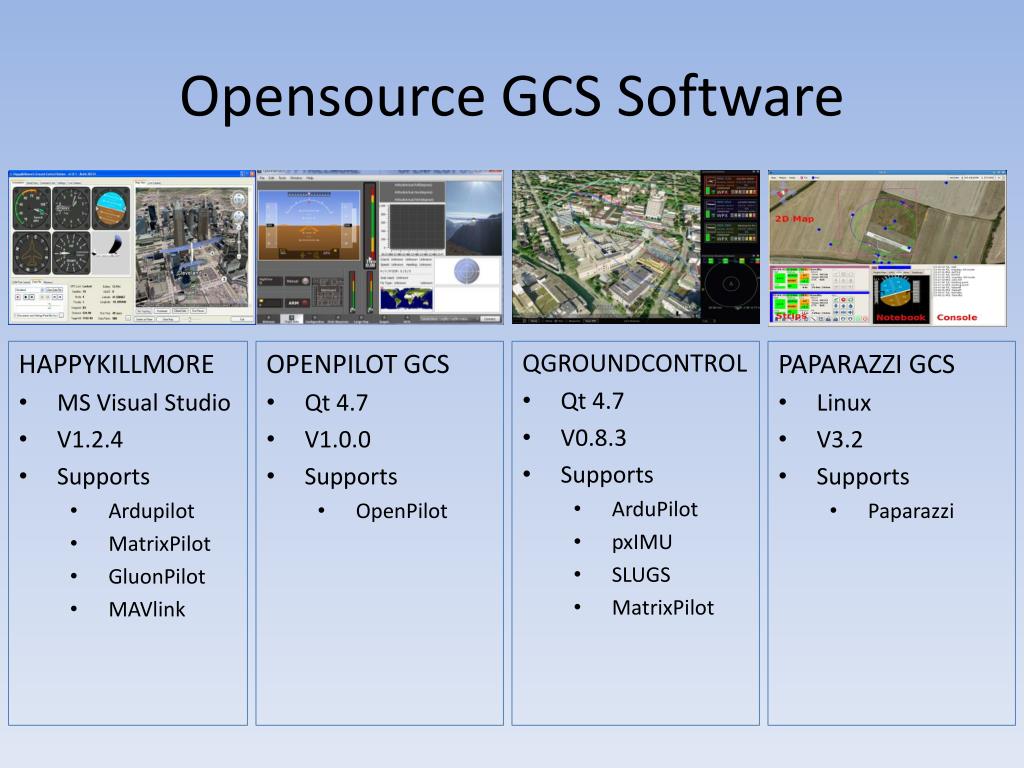Image resolution: width=1024 pixels, height=768 pixels.
Task: Select the Paparazzi GCS screenshot thumbnail
Action: pyautogui.click(x=888, y=248)
